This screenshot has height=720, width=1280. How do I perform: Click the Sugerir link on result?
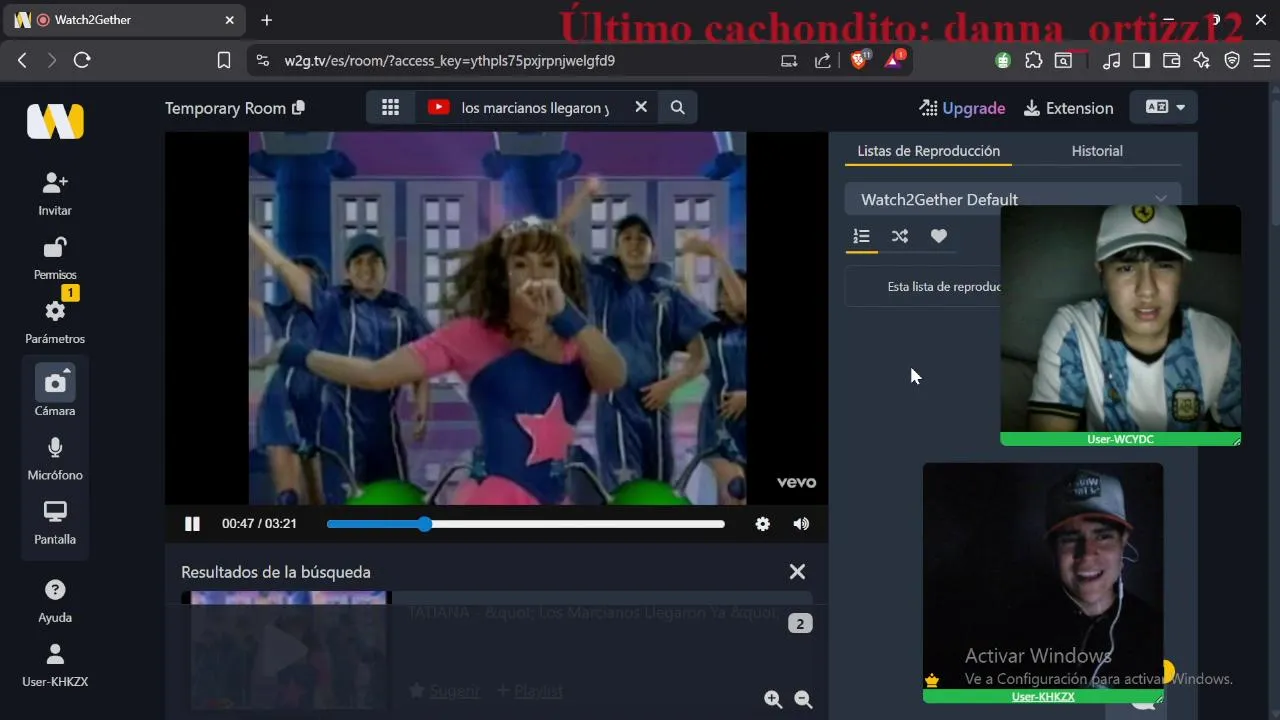tap(444, 691)
